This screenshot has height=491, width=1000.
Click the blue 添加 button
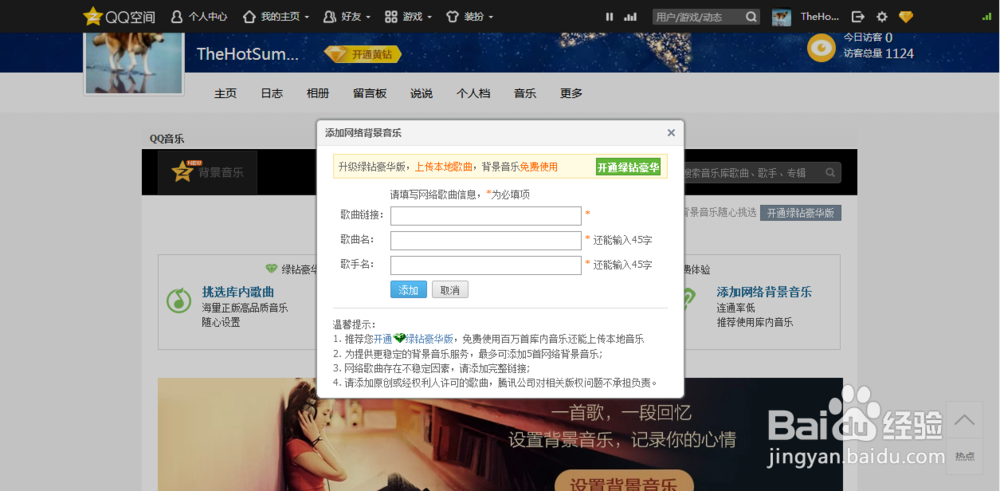coord(408,290)
